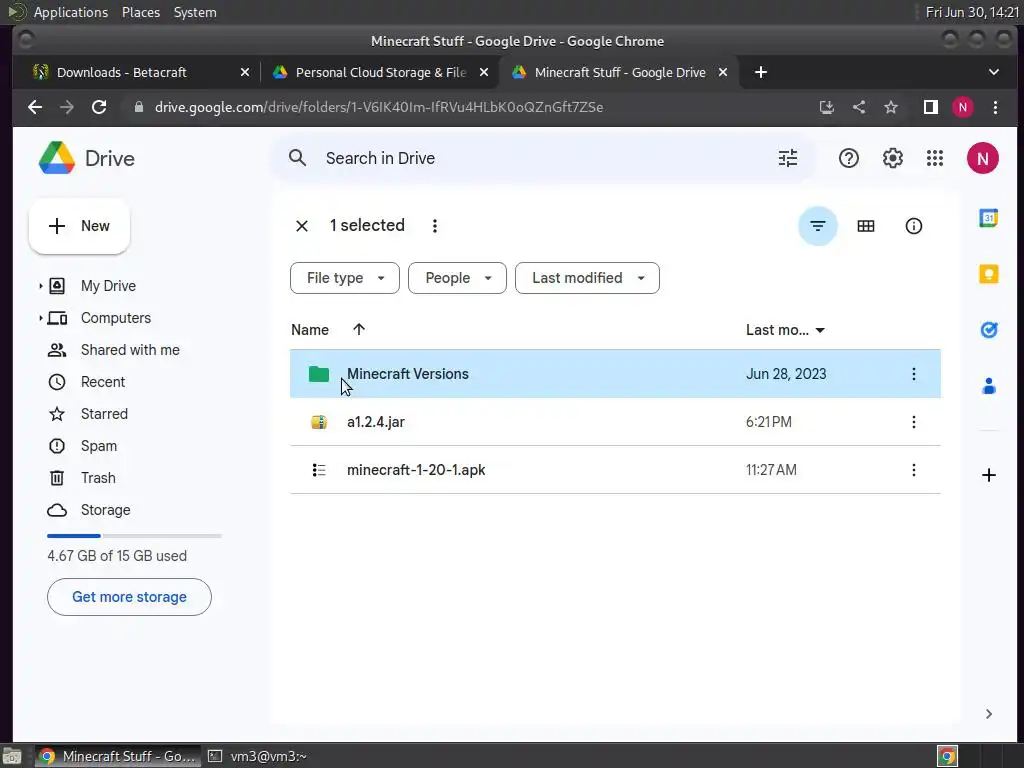Expand Computers tree arrow
The image size is (1024, 768).
click(x=40, y=318)
